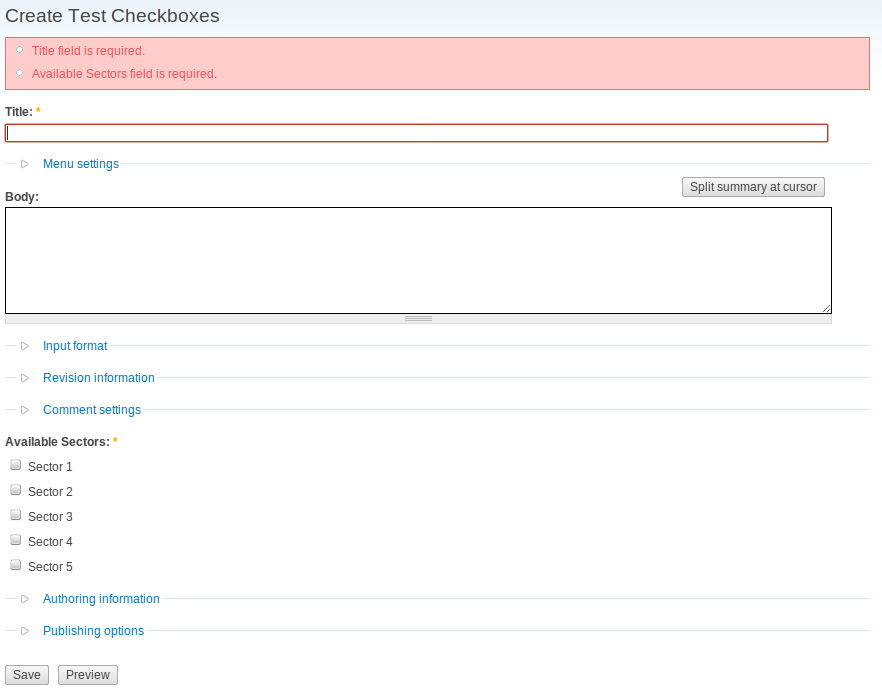Click inside the Title text field
The height and width of the screenshot is (696, 882).
coord(417,132)
